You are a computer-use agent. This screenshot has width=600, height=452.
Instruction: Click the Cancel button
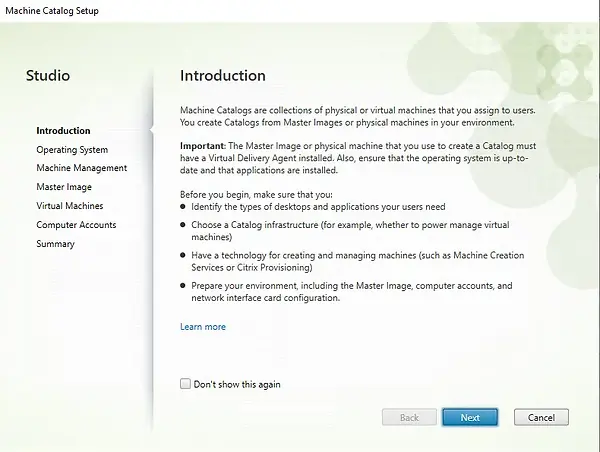coord(541,417)
